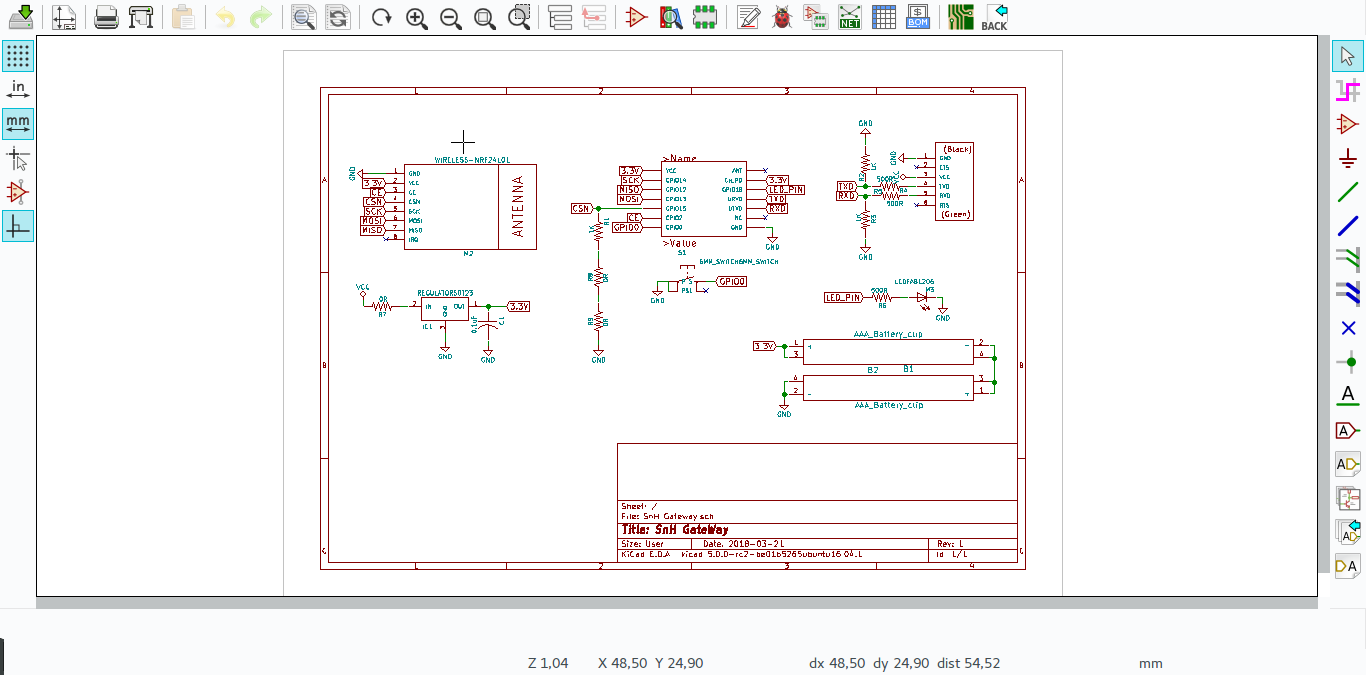The height and width of the screenshot is (675, 1366).
Task: Pick the Place Junction tool
Action: coord(1348,363)
